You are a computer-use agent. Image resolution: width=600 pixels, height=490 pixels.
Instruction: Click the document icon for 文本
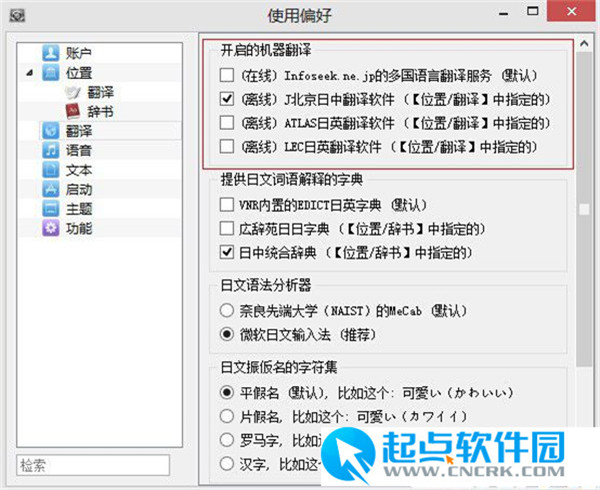(51, 169)
